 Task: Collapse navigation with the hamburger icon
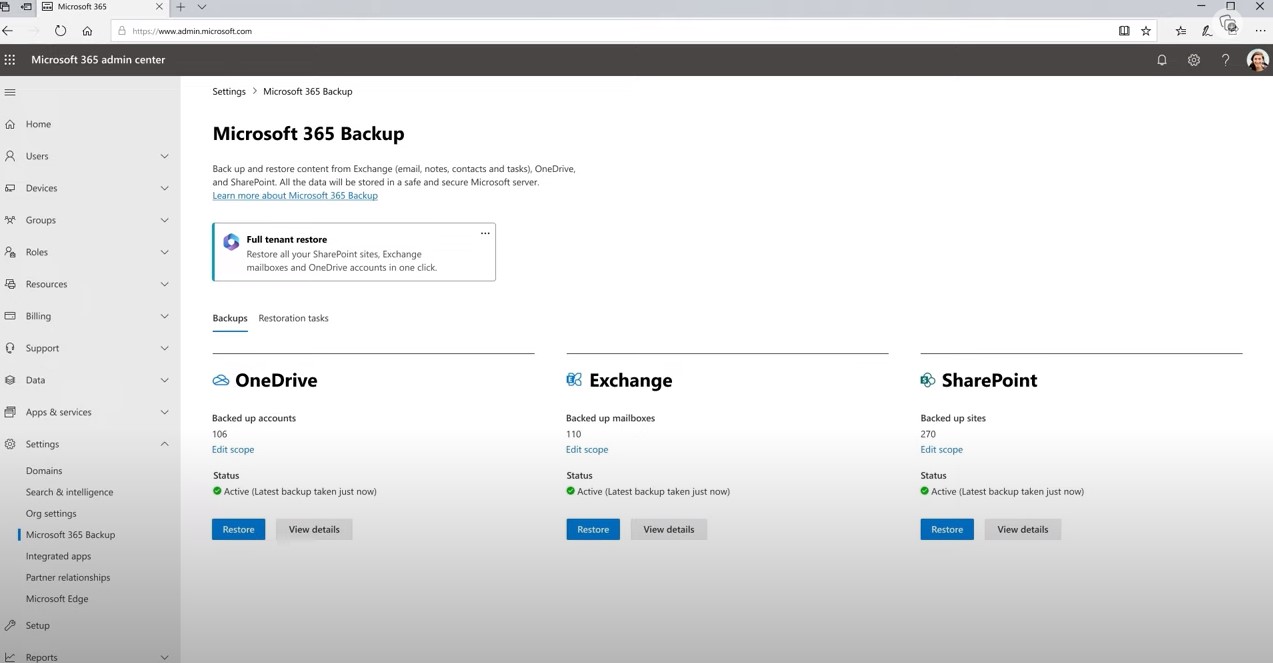tap(10, 92)
